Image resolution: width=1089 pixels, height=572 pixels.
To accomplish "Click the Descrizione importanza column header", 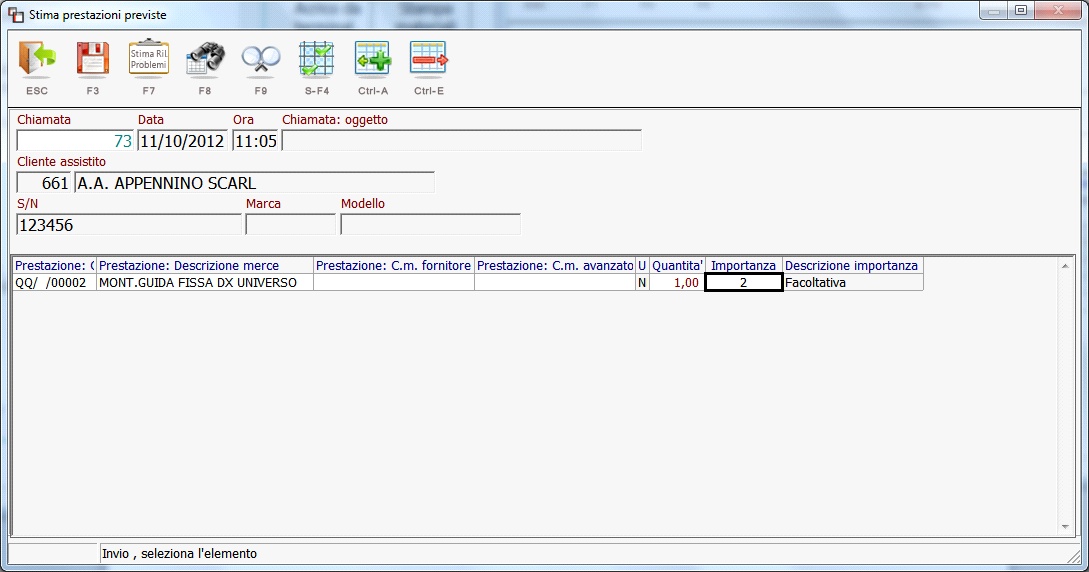I will point(853,266).
